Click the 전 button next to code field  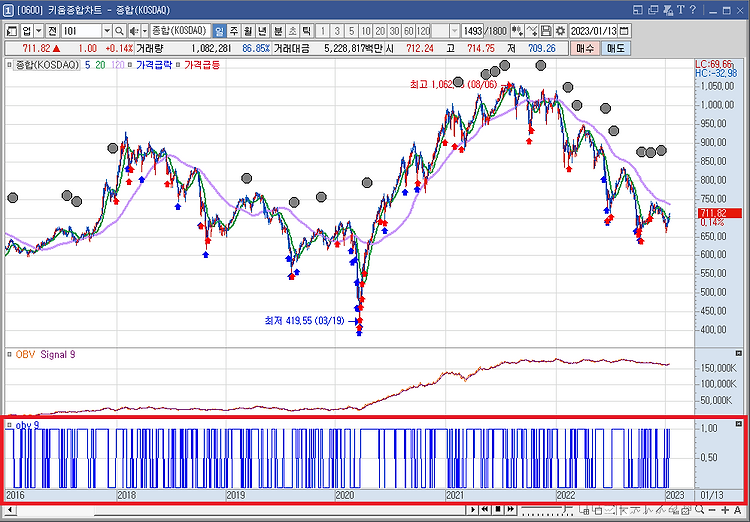53,31
